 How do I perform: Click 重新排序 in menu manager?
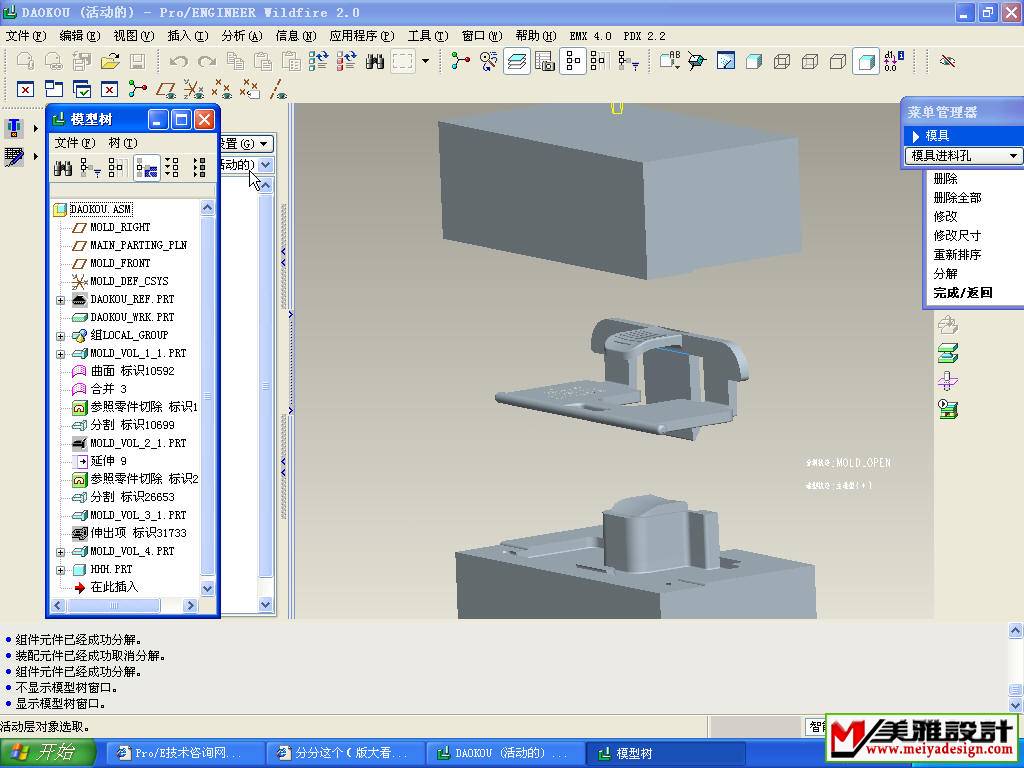click(957, 255)
